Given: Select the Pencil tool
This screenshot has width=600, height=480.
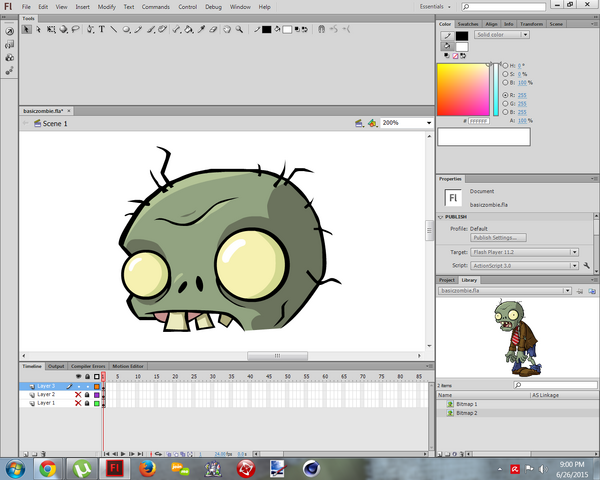Looking at the screenshot, I should [x=138, y=29].
